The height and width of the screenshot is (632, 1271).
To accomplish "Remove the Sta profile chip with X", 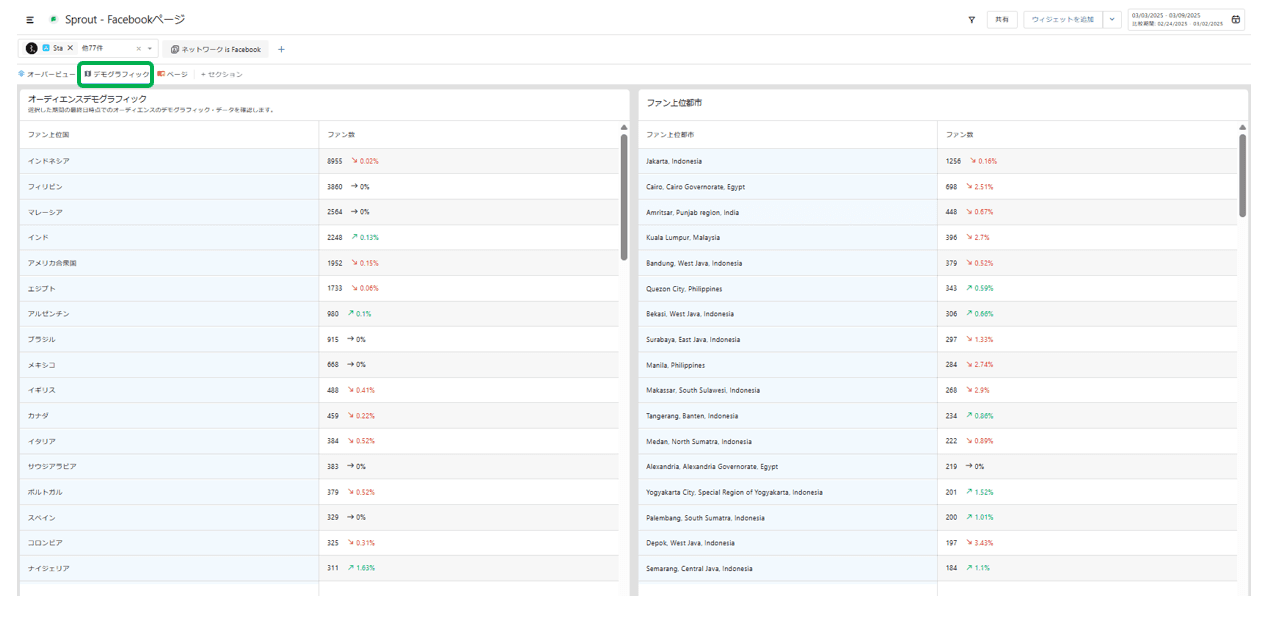I will [70, 48].
